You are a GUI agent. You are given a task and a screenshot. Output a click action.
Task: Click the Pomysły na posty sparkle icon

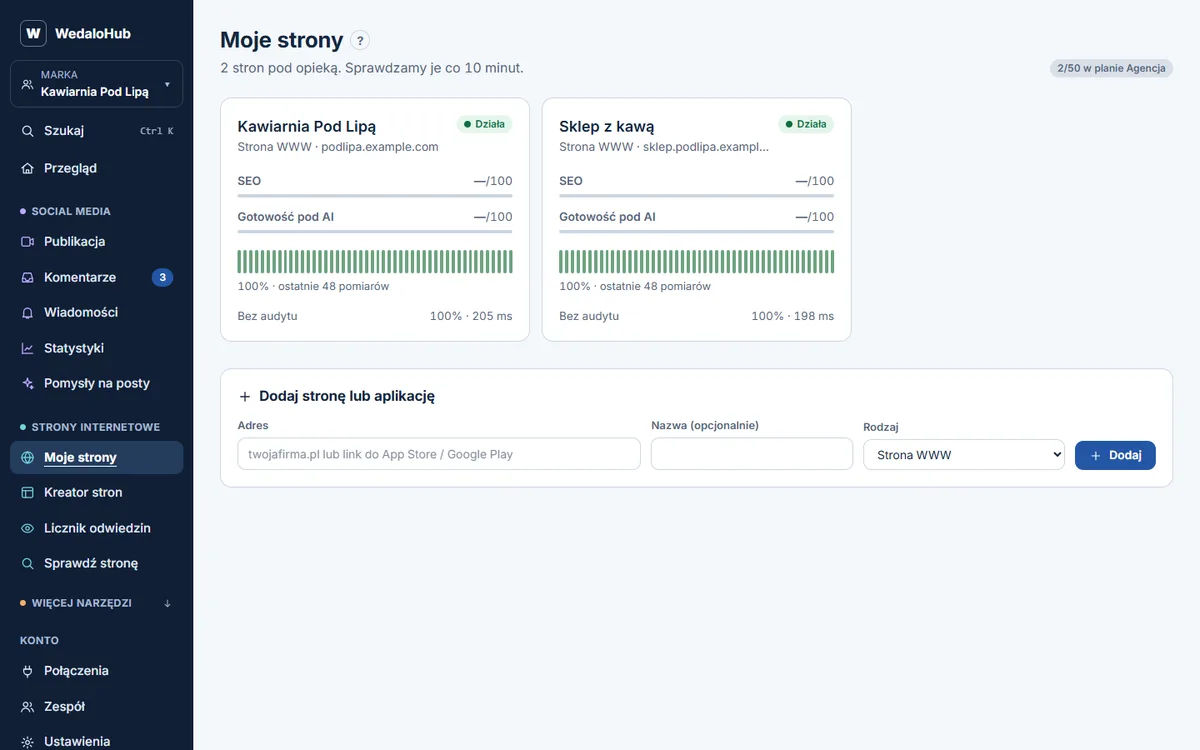click(28, 384)
